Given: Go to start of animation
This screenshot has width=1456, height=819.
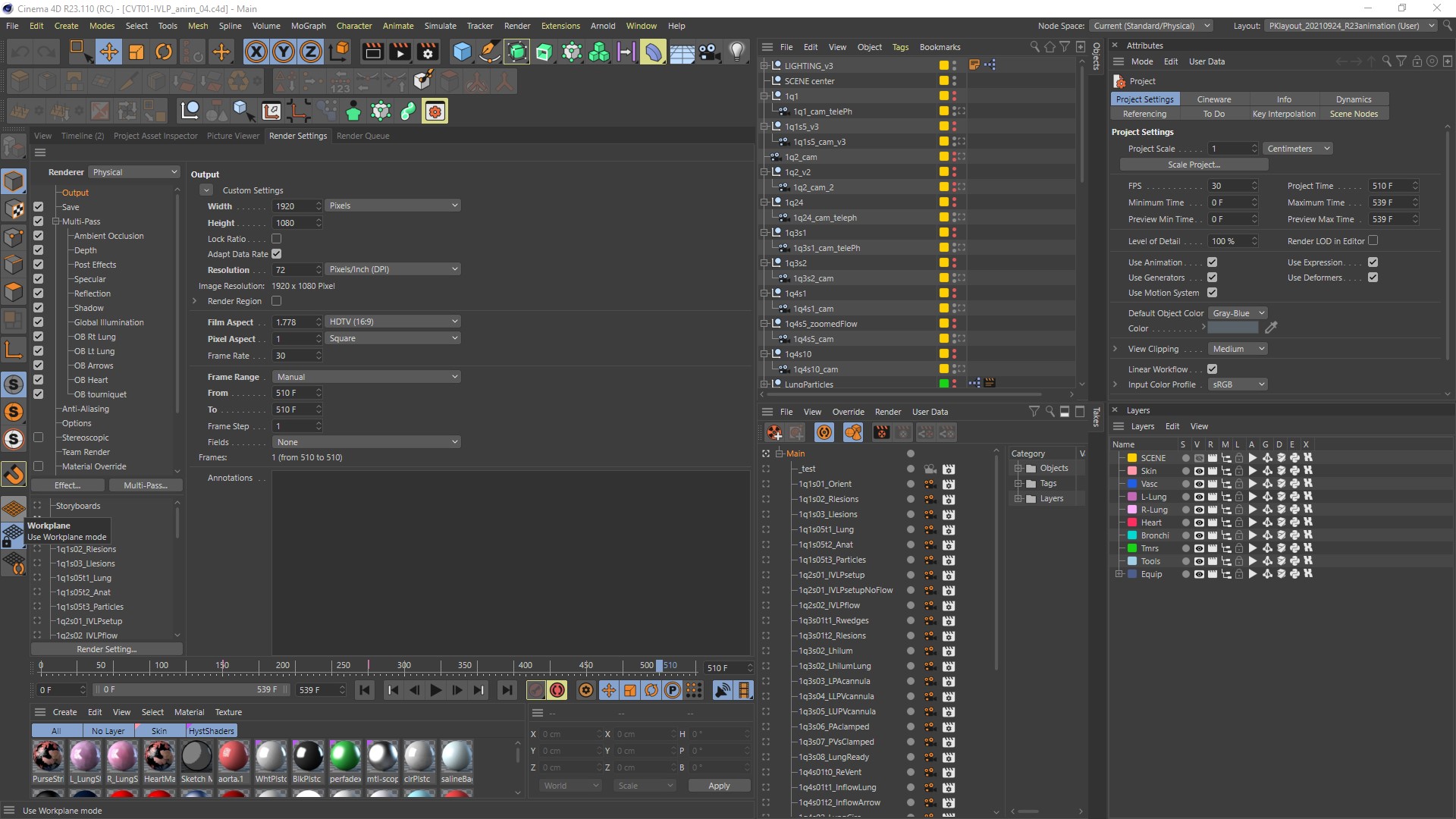Looking at the screenshot, I should pyautogui.click(x=365, y=690).
